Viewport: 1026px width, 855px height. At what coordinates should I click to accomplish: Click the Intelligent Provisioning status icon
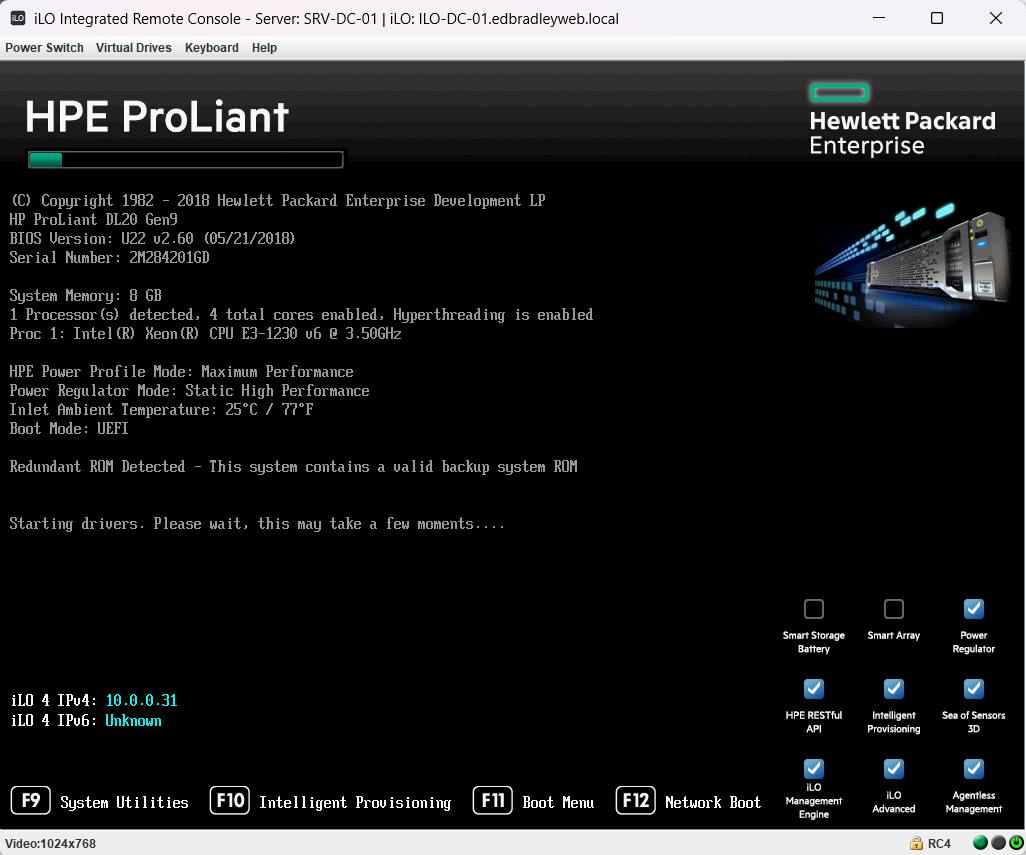893,688
